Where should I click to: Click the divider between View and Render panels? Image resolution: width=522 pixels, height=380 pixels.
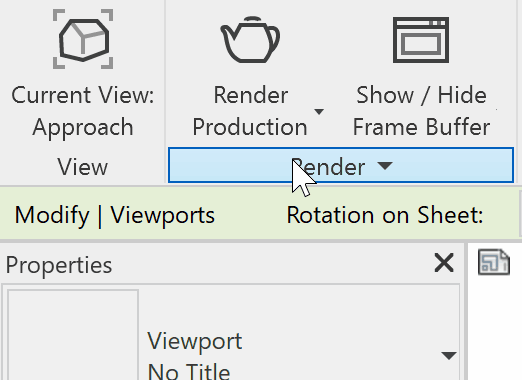[x=165, y=92]
